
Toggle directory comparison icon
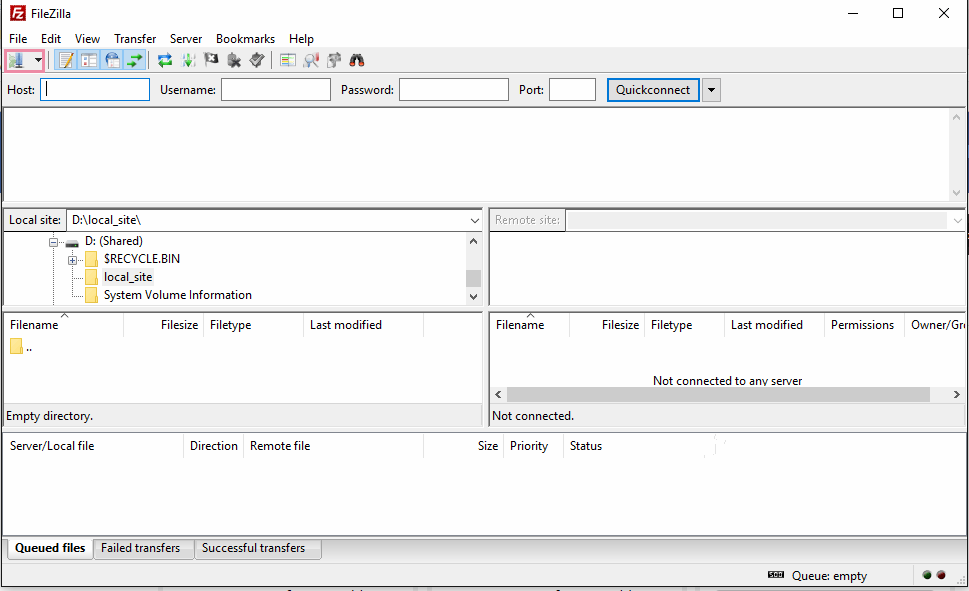click(x=287, y=61)
